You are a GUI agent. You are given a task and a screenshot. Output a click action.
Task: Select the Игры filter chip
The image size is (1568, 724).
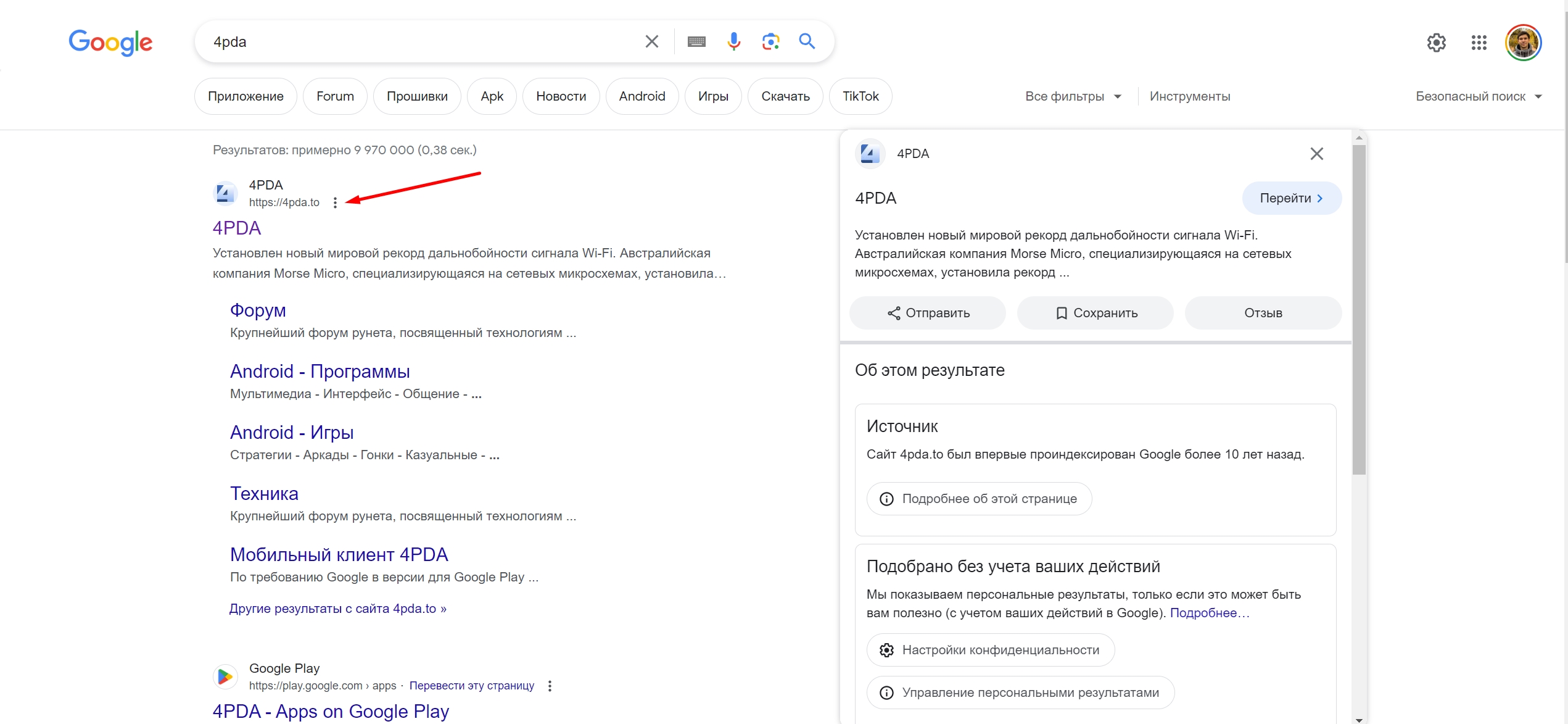click(x=713, y=96)
